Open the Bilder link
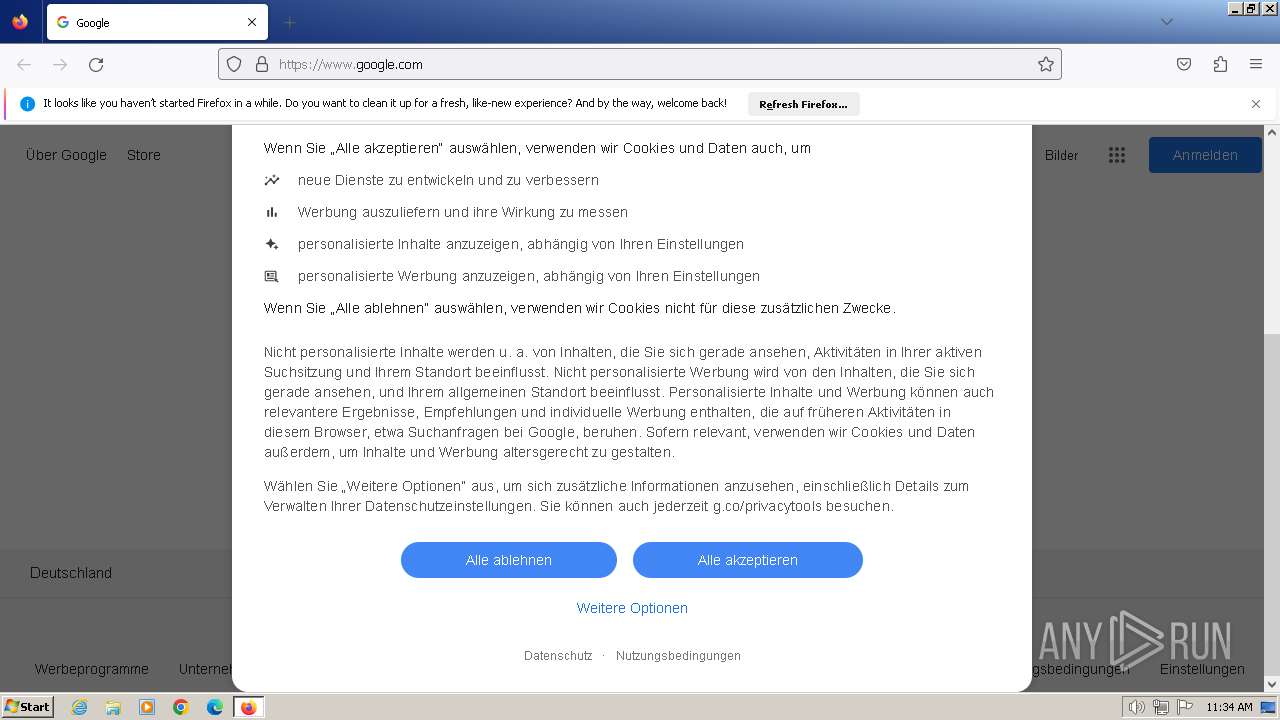Screen dimensions: 1280x720 click(x=1062, y=155)
